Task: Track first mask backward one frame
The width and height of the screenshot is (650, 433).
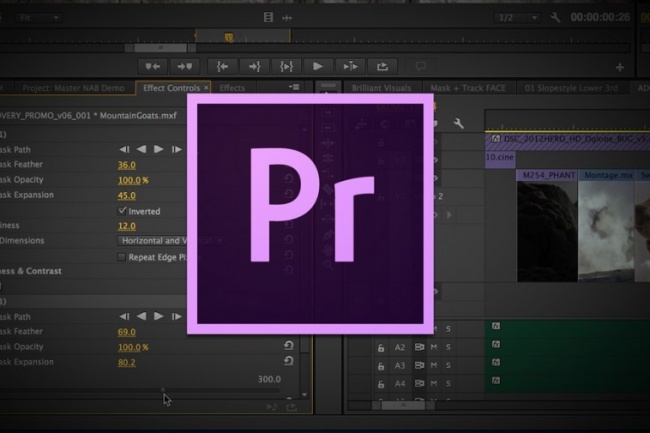Action: tap(124, 149)
